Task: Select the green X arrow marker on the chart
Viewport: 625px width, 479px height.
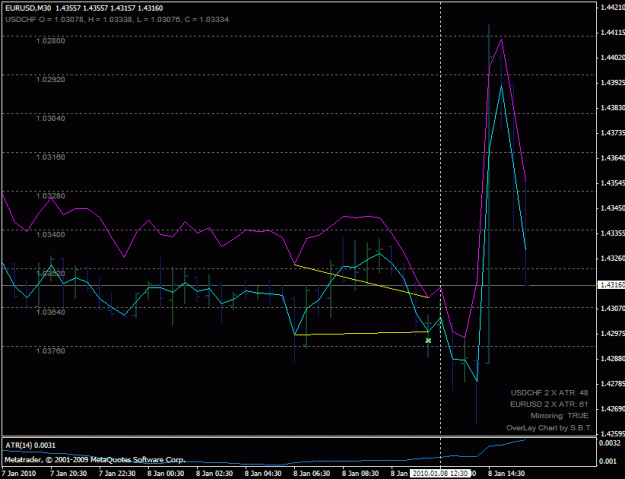Action: click(x=428, y=341)
